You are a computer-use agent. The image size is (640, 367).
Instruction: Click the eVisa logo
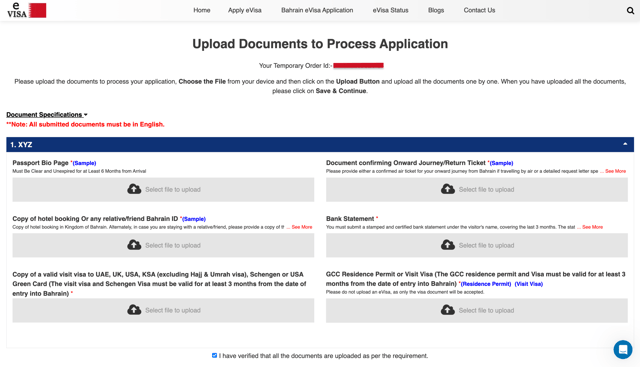click(x=27, y=10)
